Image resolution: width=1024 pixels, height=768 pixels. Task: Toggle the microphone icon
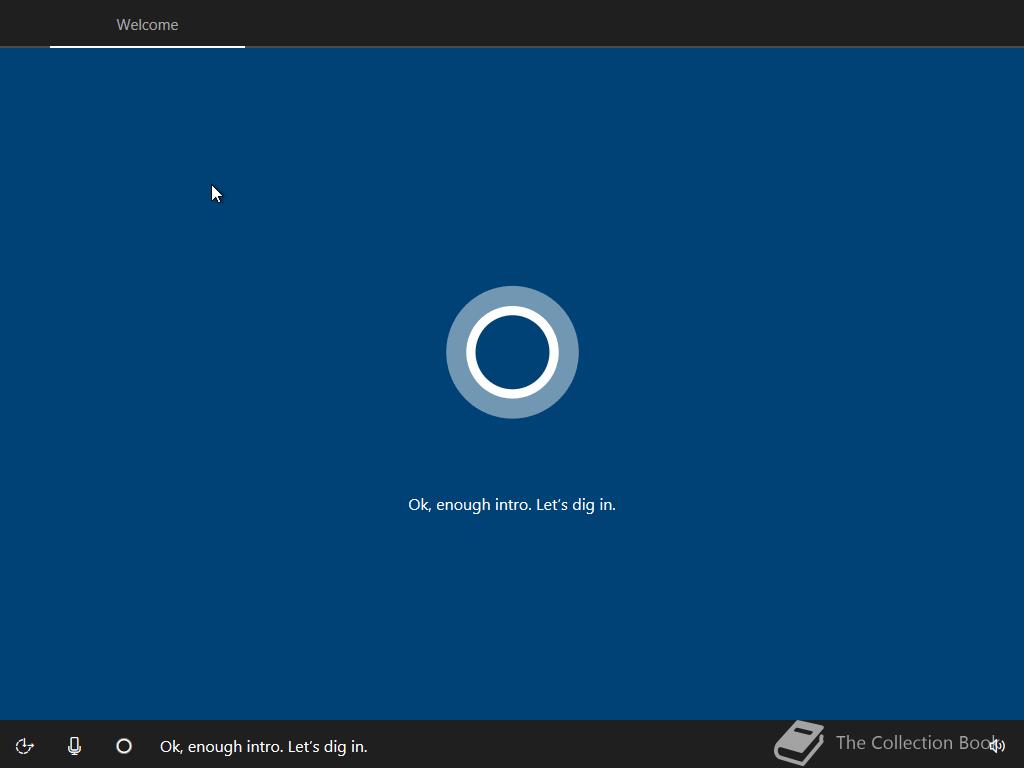tap(74, 746)
